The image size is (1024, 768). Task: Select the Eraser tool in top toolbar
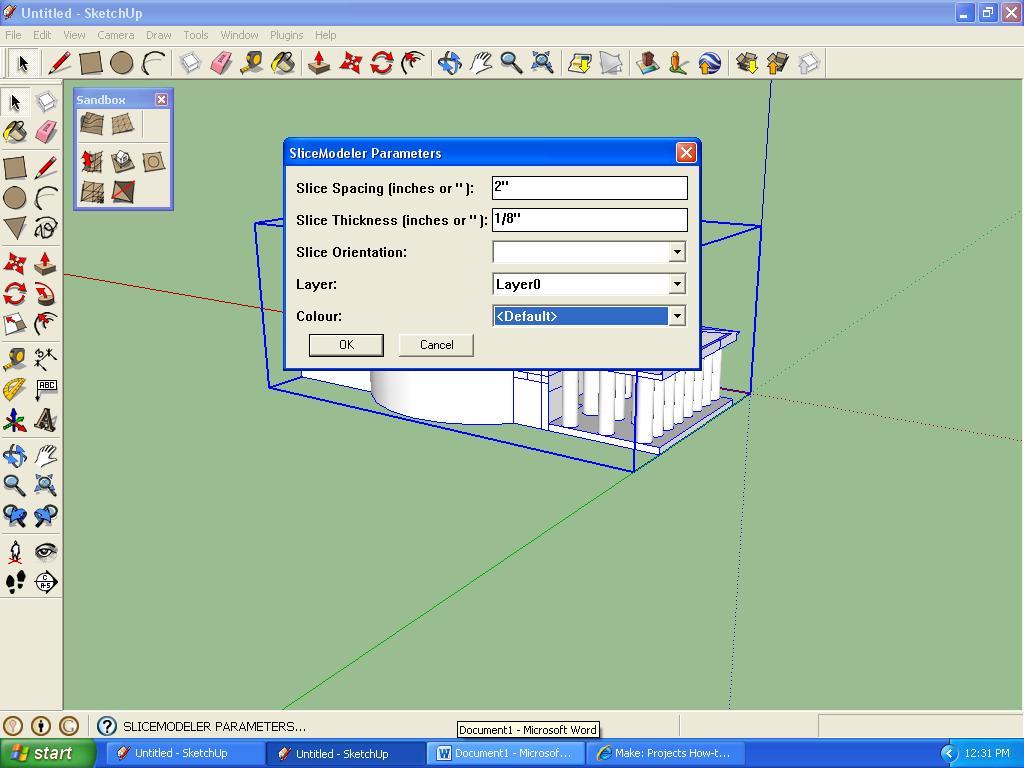[221, 63]
